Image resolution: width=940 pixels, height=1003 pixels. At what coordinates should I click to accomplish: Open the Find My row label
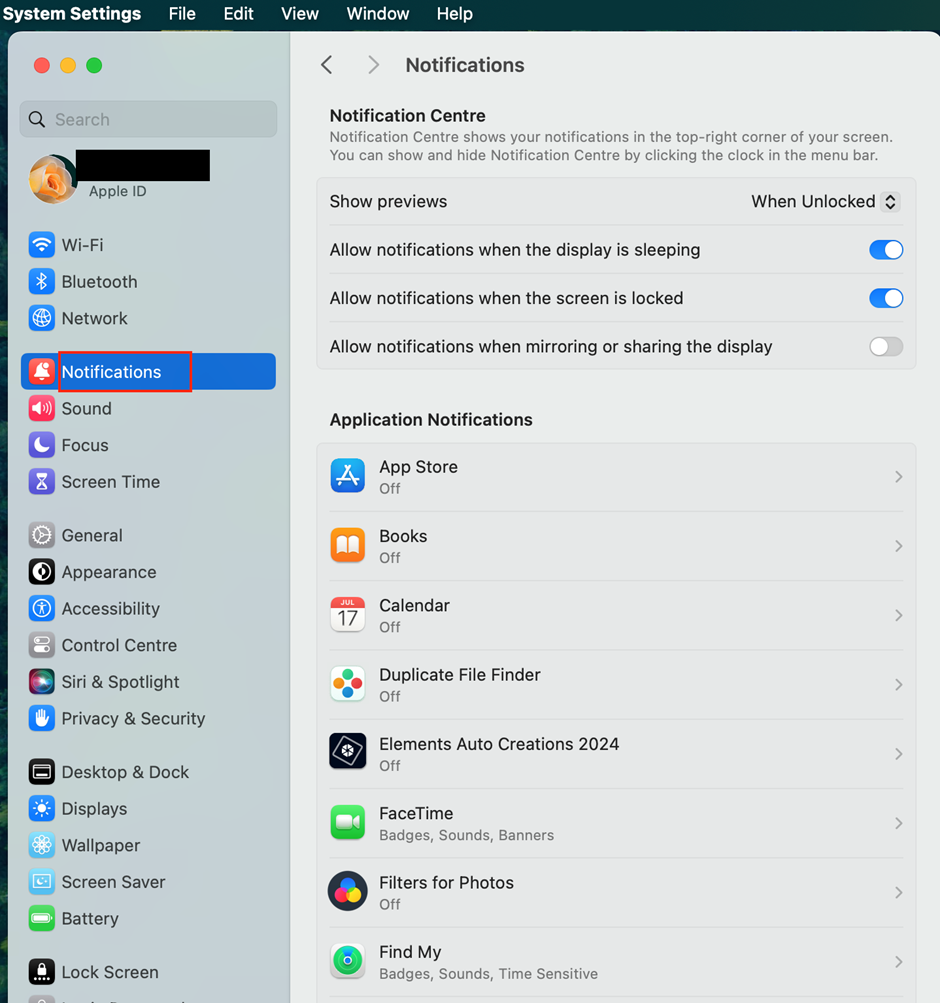pos(411,952)
